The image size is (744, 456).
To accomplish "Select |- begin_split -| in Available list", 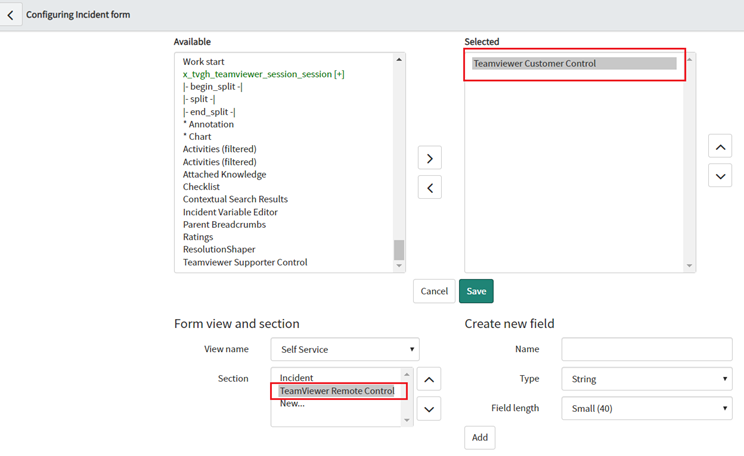I will (x=213, y=86).
